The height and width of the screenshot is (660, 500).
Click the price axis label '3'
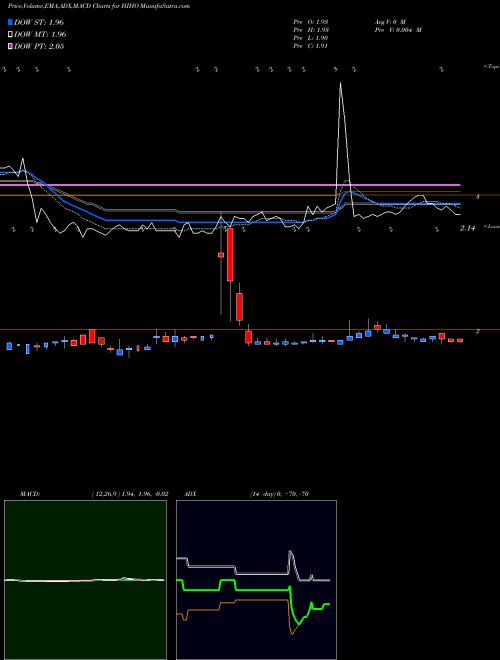[x=478, y=197]
